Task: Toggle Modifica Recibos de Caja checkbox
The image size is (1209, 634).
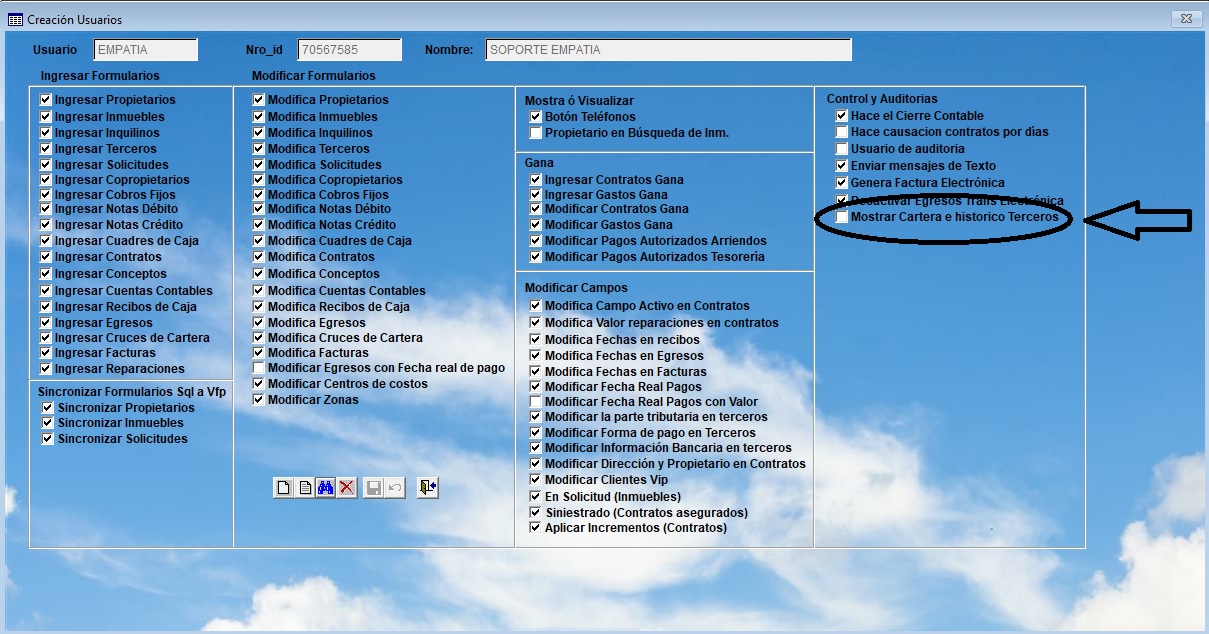Action: click(259, 307)
